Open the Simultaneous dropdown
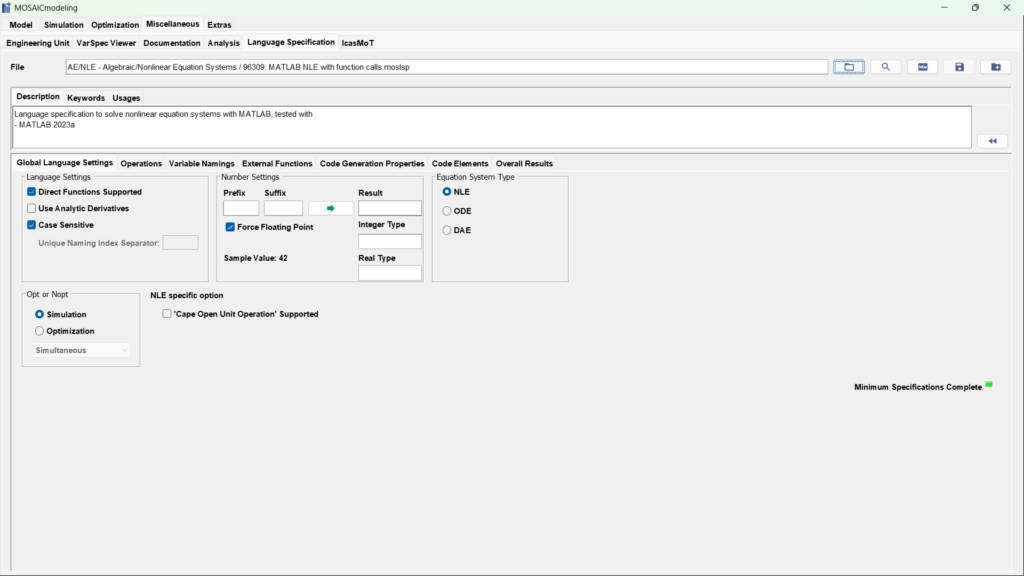The height and width of the screenshot is (576, 1024). 79,350
